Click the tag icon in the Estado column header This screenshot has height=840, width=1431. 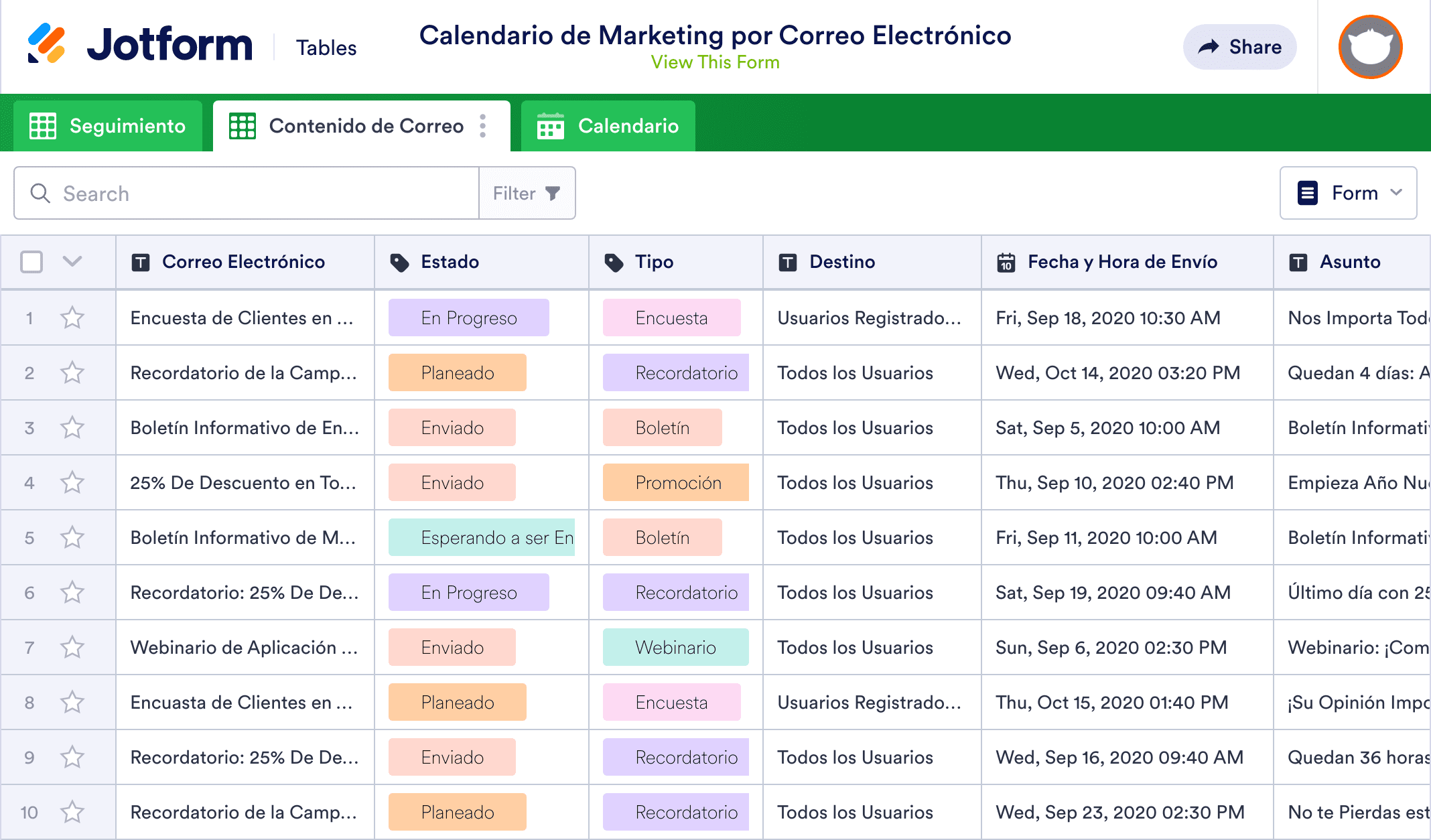click(x=400, y=262)
